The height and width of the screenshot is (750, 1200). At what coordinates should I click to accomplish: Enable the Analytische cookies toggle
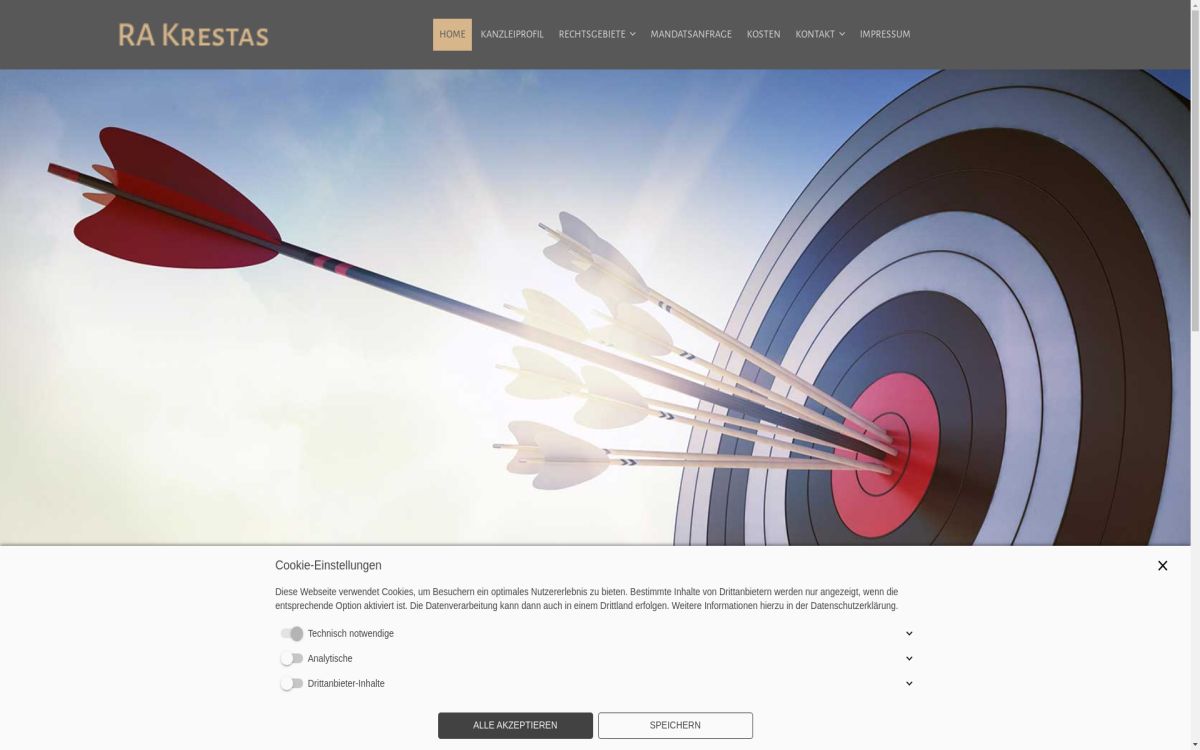293,658
